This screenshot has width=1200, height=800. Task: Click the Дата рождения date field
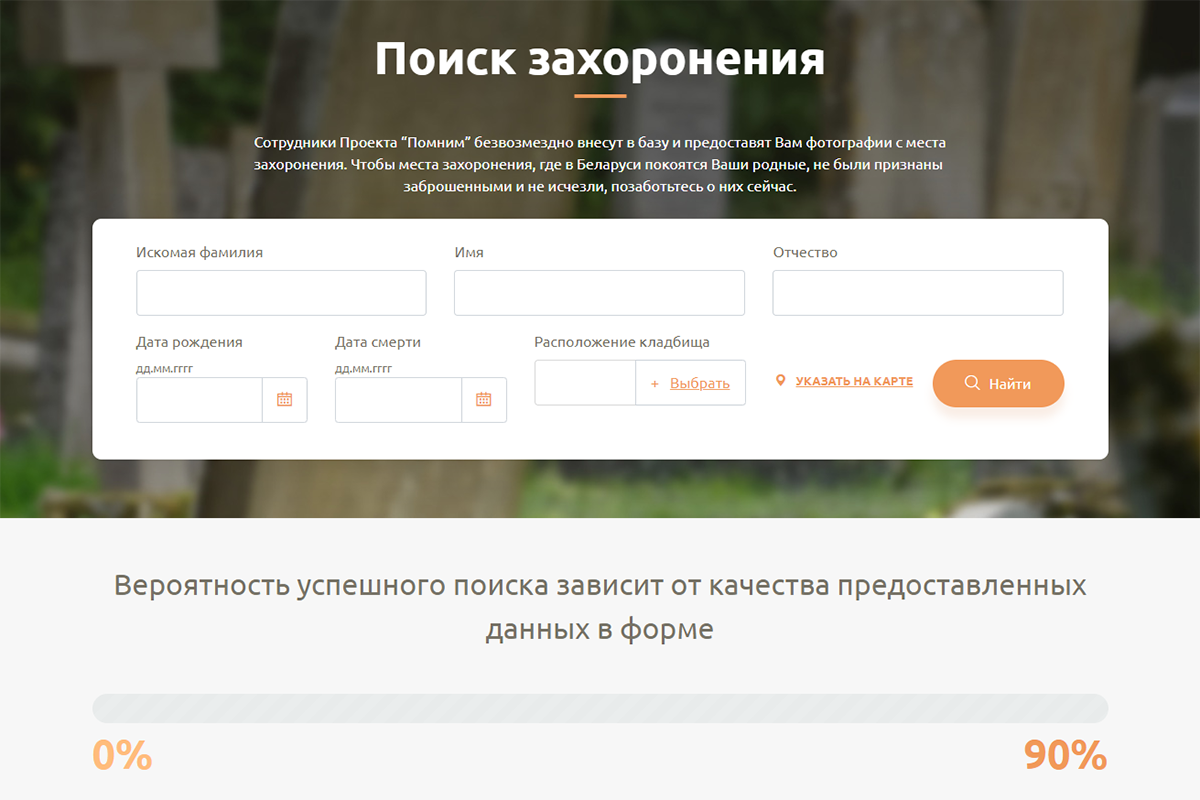pos(200,400)
